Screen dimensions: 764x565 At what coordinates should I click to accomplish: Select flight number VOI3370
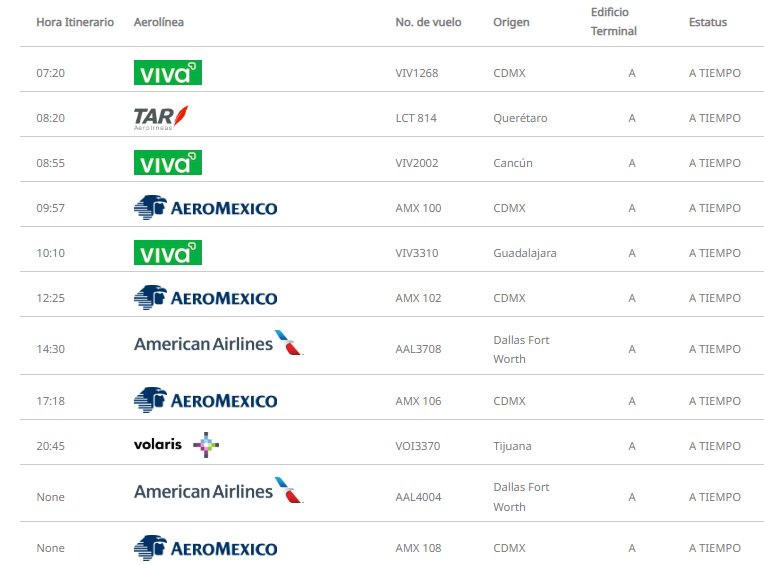click(418, 446)
